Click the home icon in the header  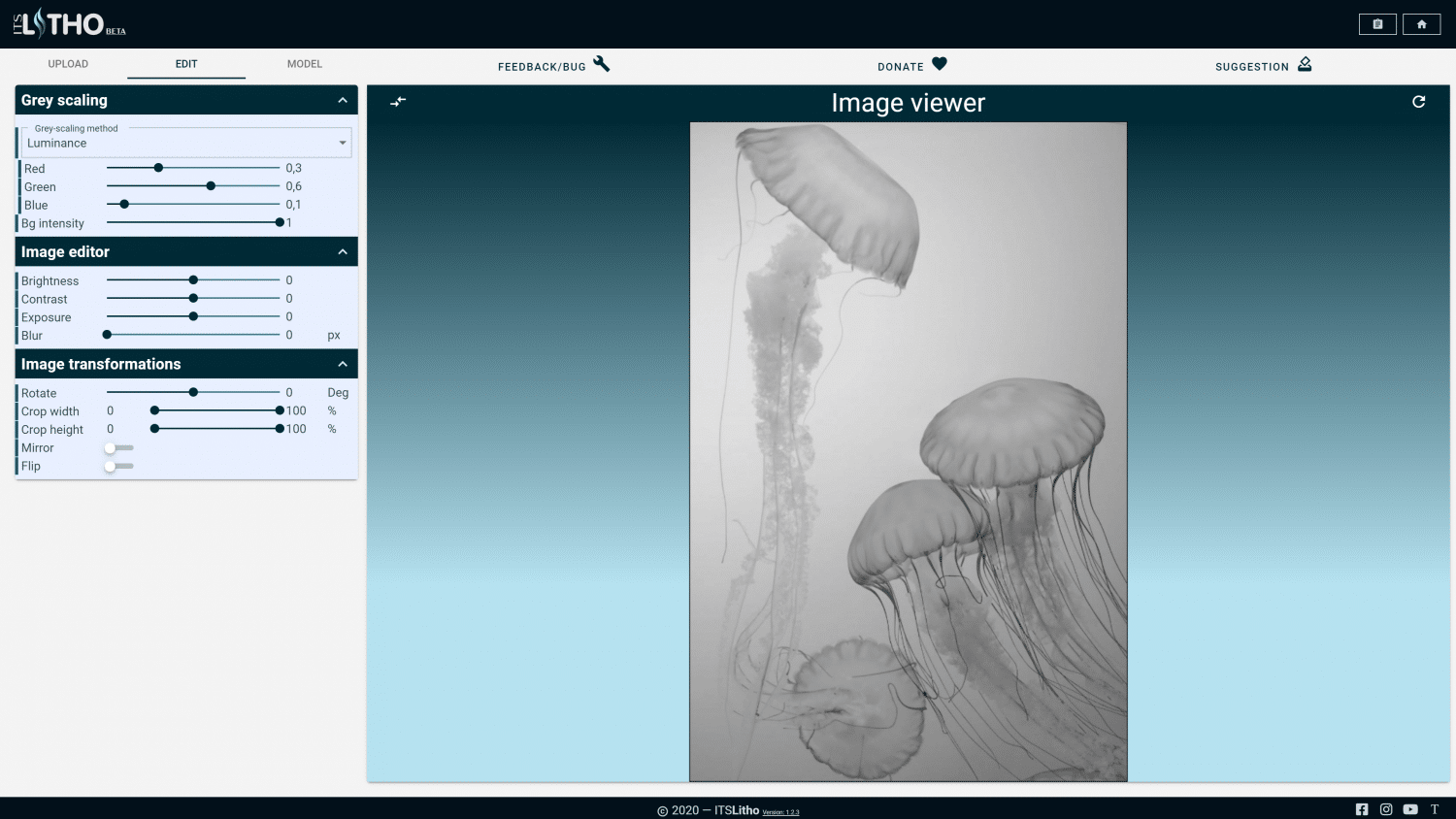click(x=1421, y=22)
